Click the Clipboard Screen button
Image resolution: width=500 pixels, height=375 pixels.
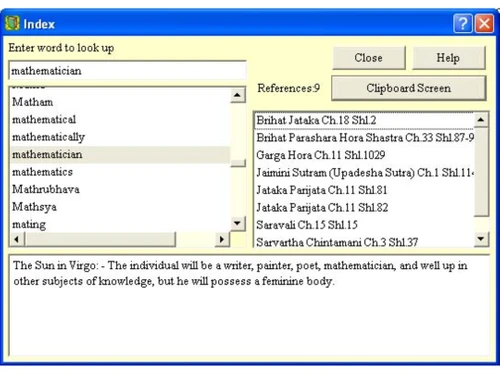pos(409,88)
